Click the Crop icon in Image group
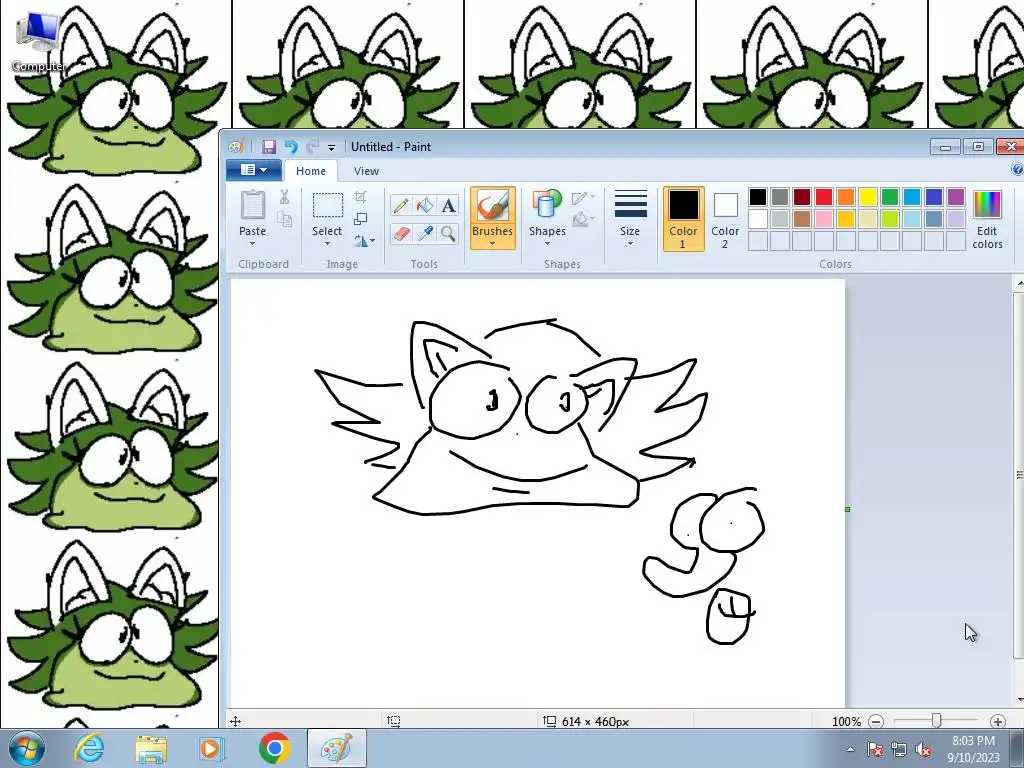The width and height of the screenshot is (1024, 768). [360, 197]
